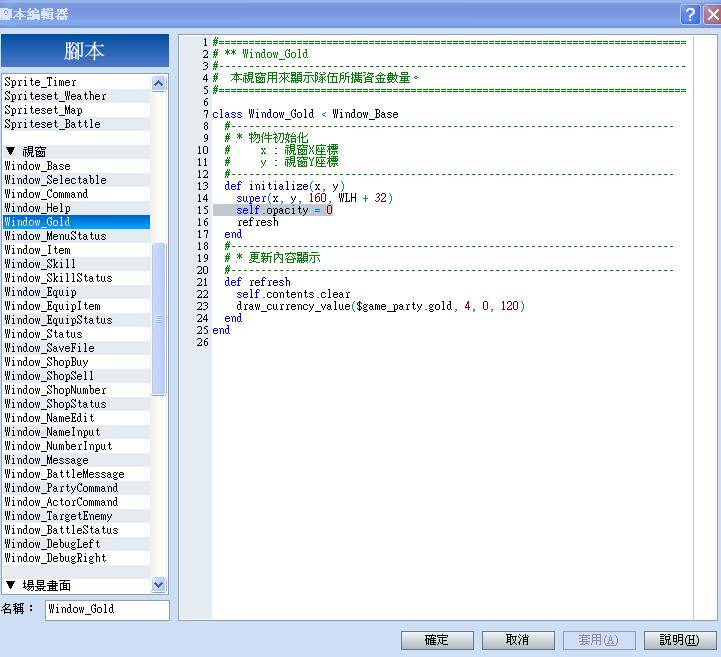The height and width of the screenshot is (657, 721).
Task: Open the Window_Item script
Action: [76, 250]
